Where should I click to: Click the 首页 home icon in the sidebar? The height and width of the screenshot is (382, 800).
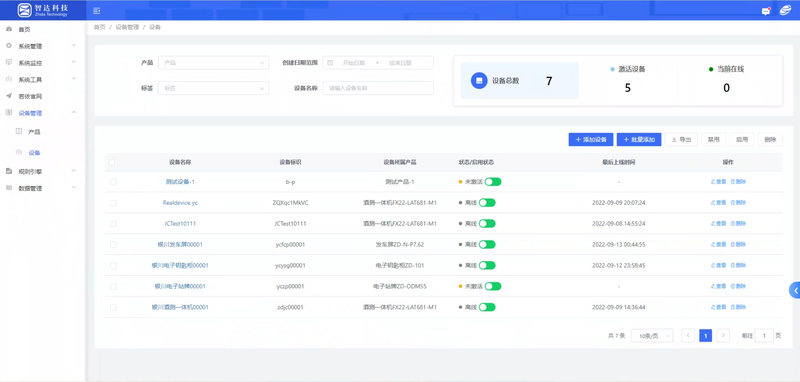[9, 29]
